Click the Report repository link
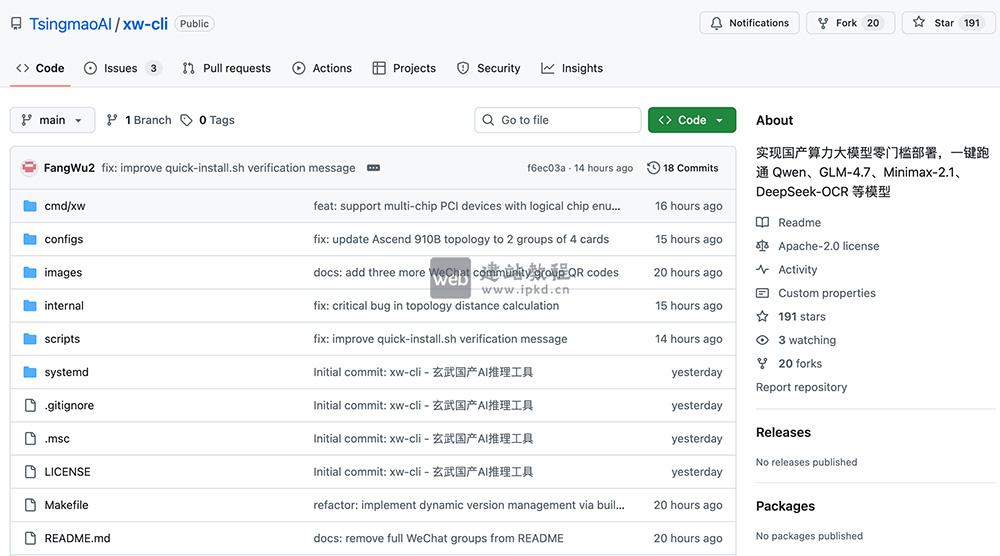Viewport: 1000px width, 556px height. pyautogui.click(x=801, y=387)
